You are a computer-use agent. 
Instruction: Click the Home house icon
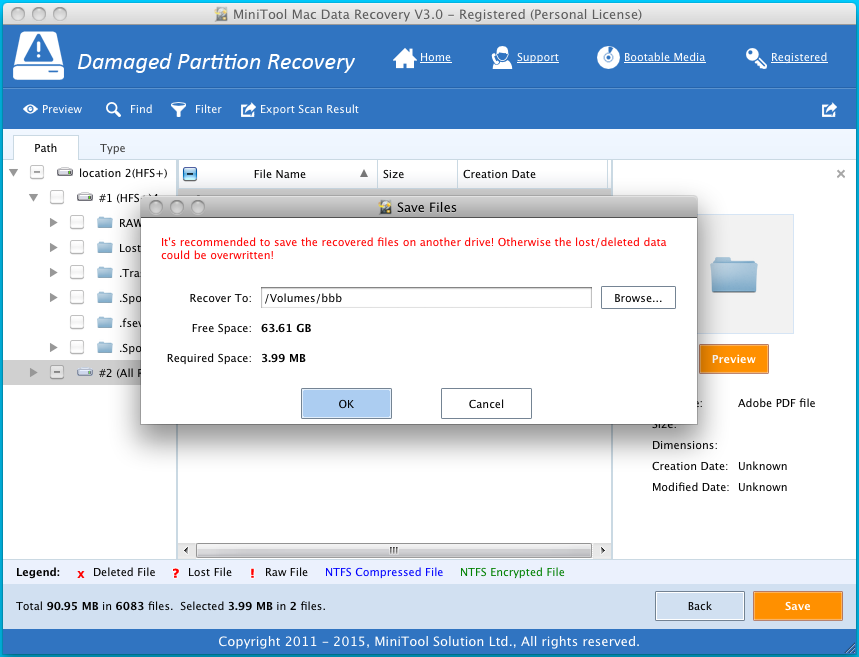pyautogui.click(x=404, y=58)
